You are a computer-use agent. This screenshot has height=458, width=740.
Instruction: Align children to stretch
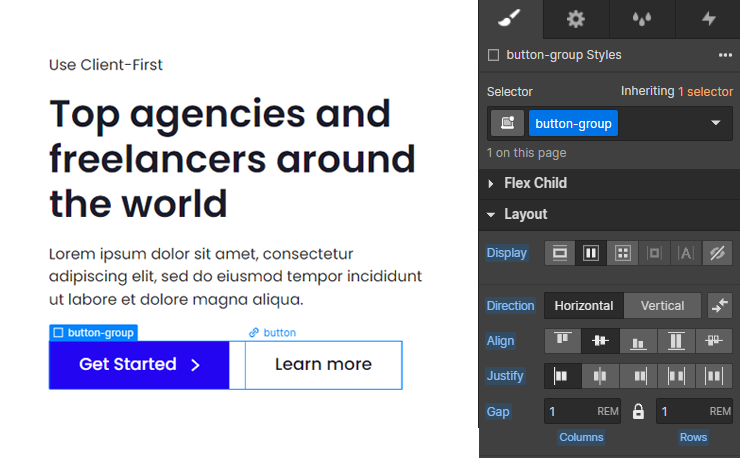(x=676, y=341)
